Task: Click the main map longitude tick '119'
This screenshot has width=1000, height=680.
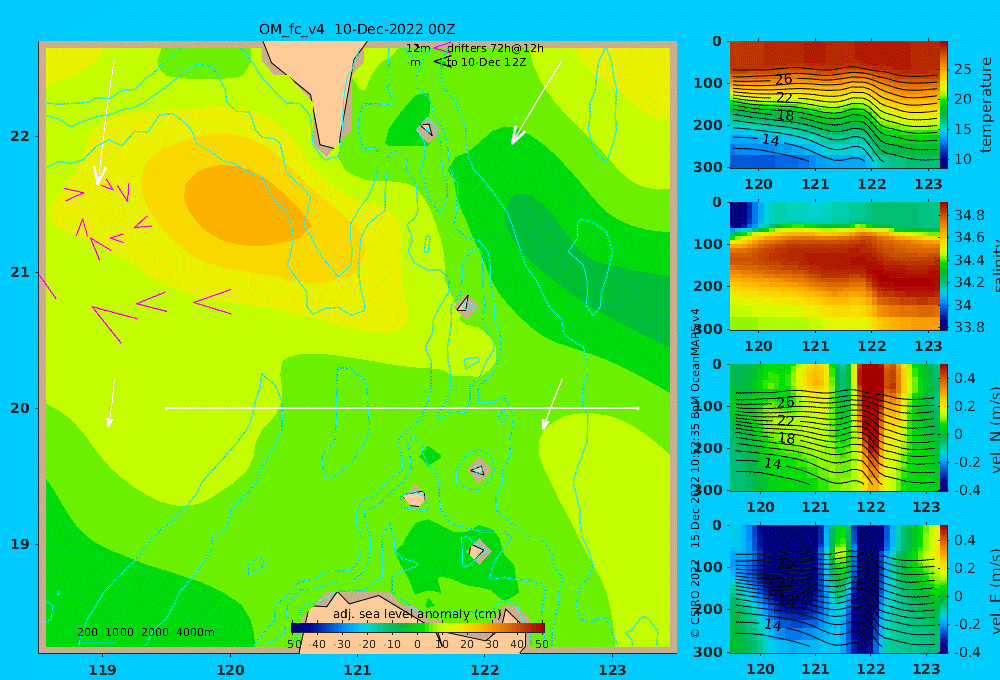Action: (102, 670)
